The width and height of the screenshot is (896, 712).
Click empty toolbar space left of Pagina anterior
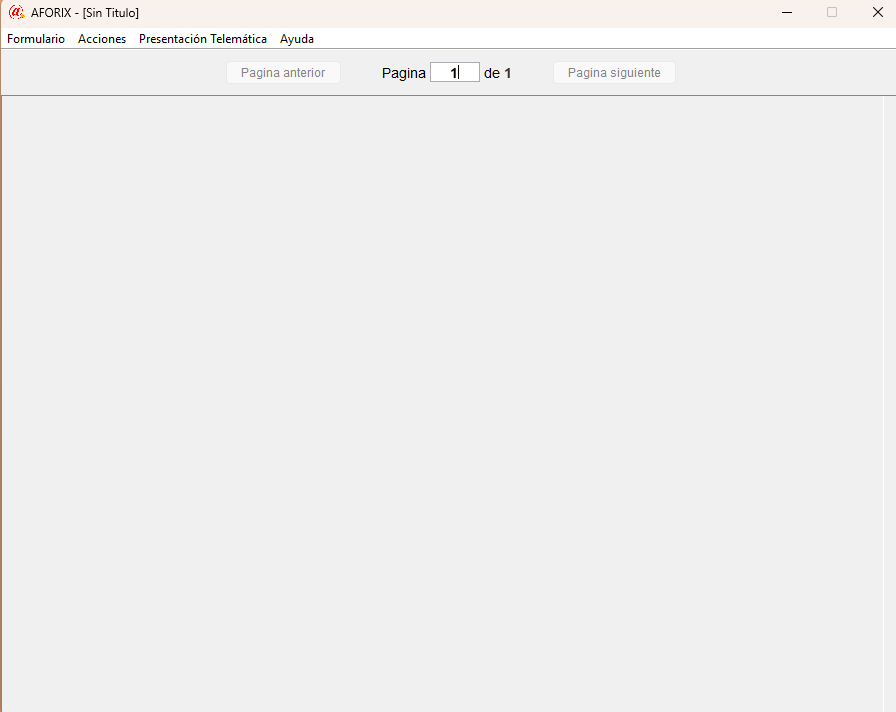[x=110, y=73]
